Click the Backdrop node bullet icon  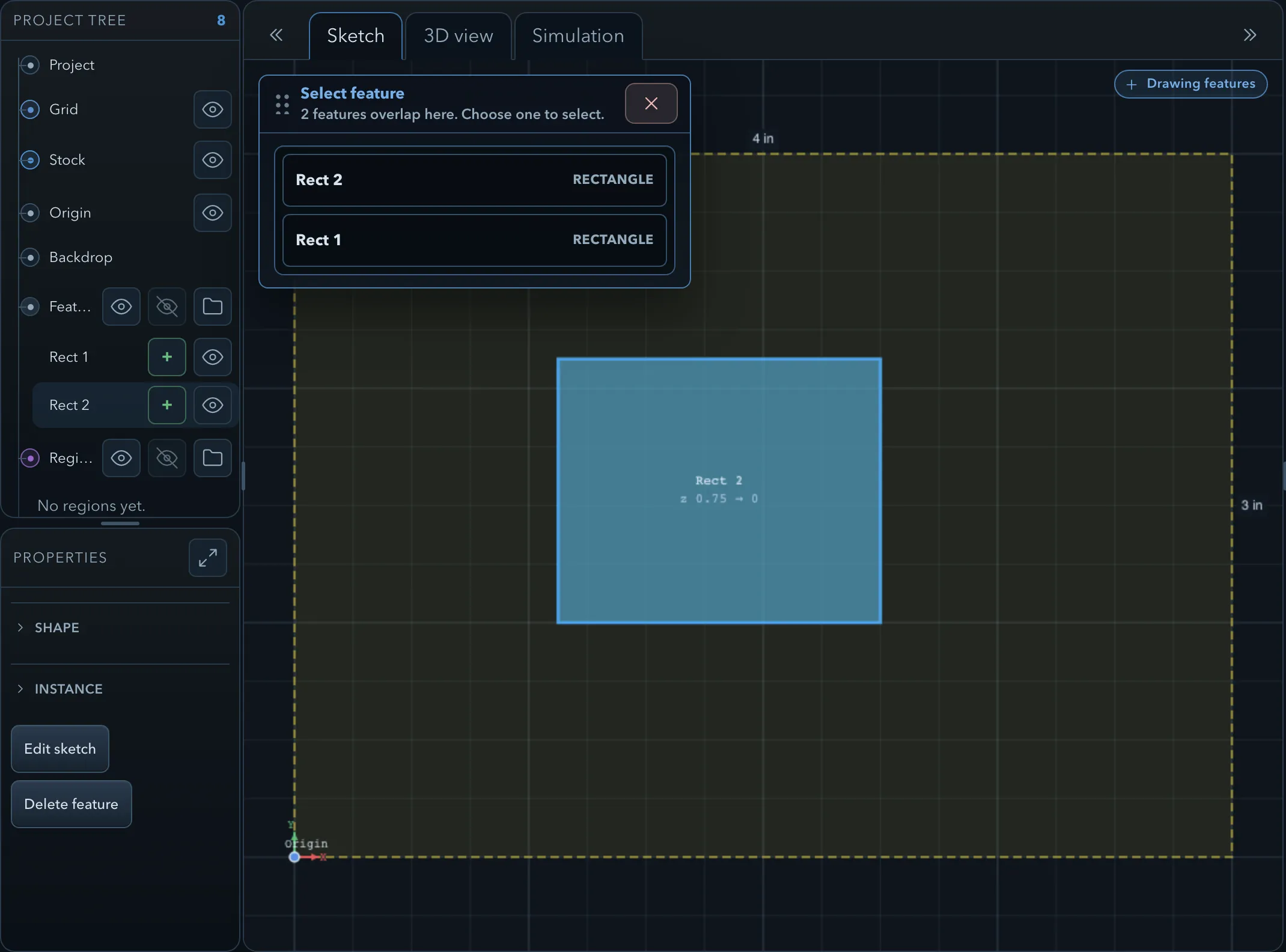30,257
